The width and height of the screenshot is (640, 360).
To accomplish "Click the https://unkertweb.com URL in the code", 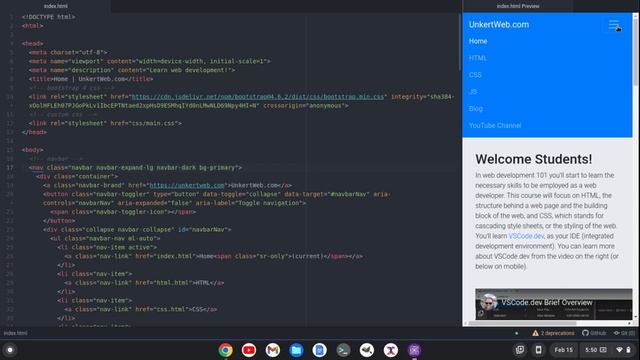I will 187,185.
